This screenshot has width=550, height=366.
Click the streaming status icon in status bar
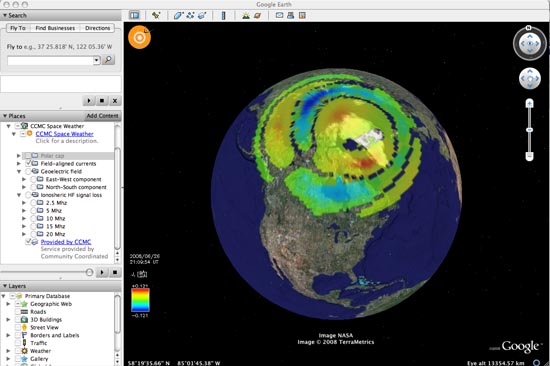pyautogui.click(x=537, y=362)
